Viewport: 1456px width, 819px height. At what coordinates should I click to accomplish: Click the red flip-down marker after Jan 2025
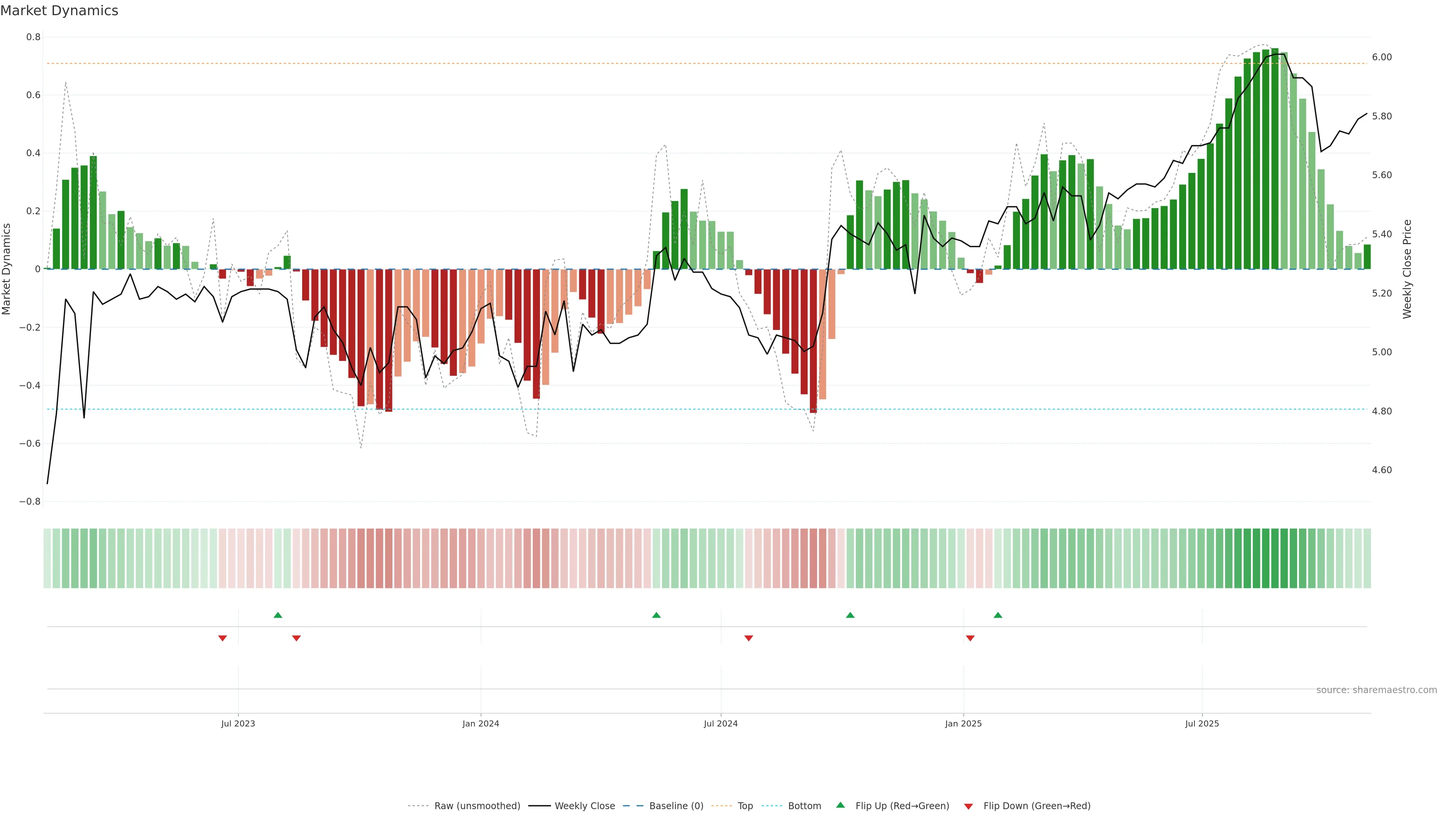click(971, 638)
